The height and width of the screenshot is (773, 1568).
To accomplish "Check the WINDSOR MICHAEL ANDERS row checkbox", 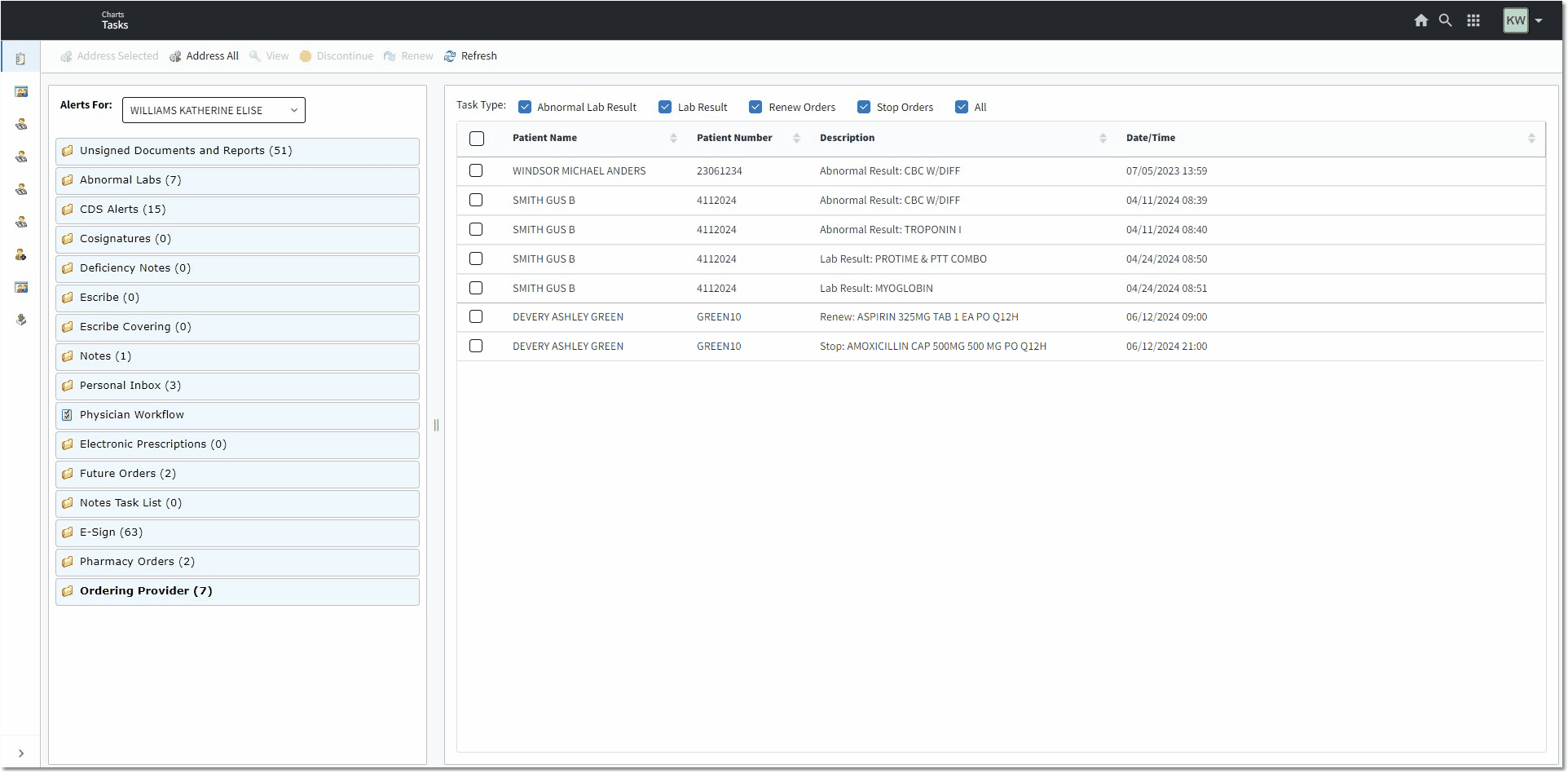I will (476, 170).
